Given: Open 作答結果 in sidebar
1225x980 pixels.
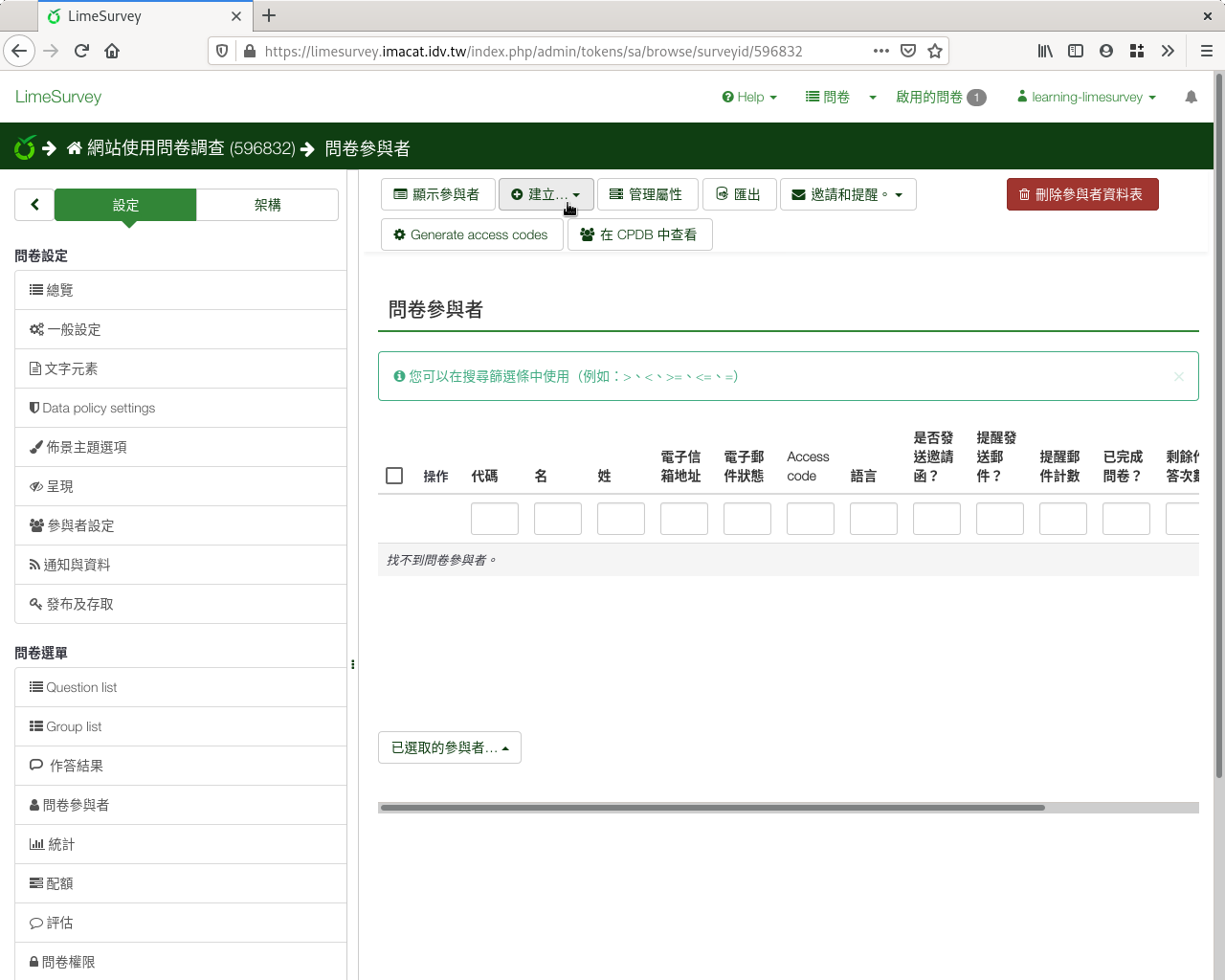Looking at the screenshot, I should pyautogui.click(x=181, y=766).
